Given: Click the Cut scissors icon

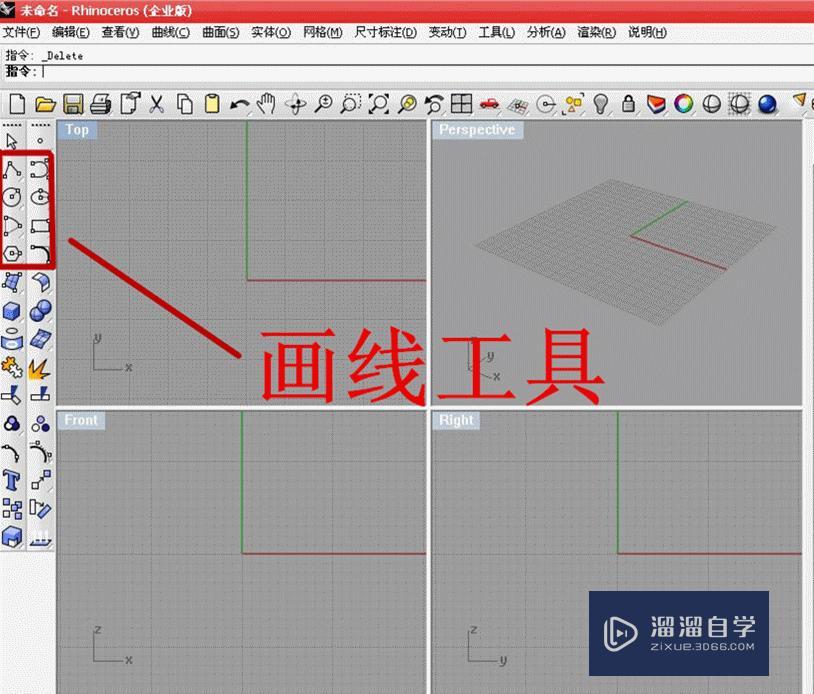Looking at the screenshot, I should click(156, 104).
